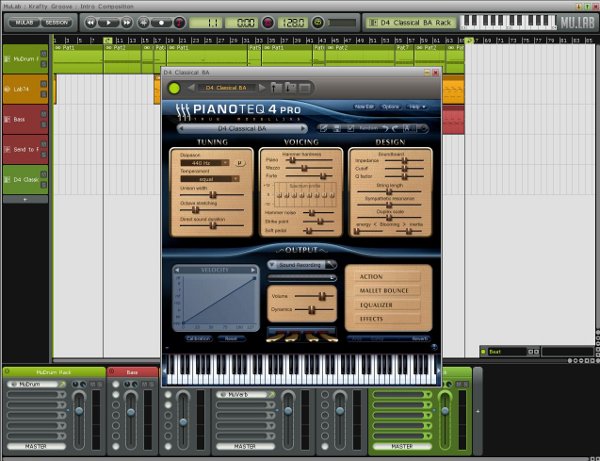Click the red Bass strip header in mixer
This screenshot has width=600, height=461.
(x=132, y=372)
